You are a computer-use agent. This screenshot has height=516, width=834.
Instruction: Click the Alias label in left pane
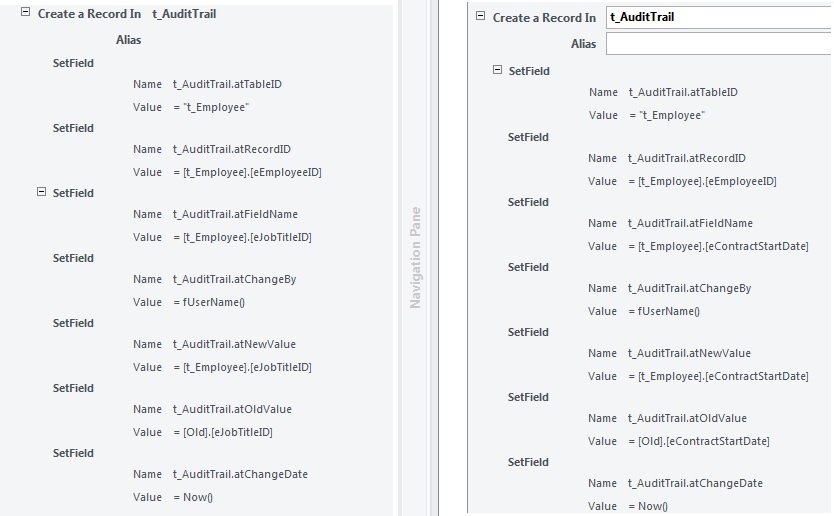(x=128, y=40)
